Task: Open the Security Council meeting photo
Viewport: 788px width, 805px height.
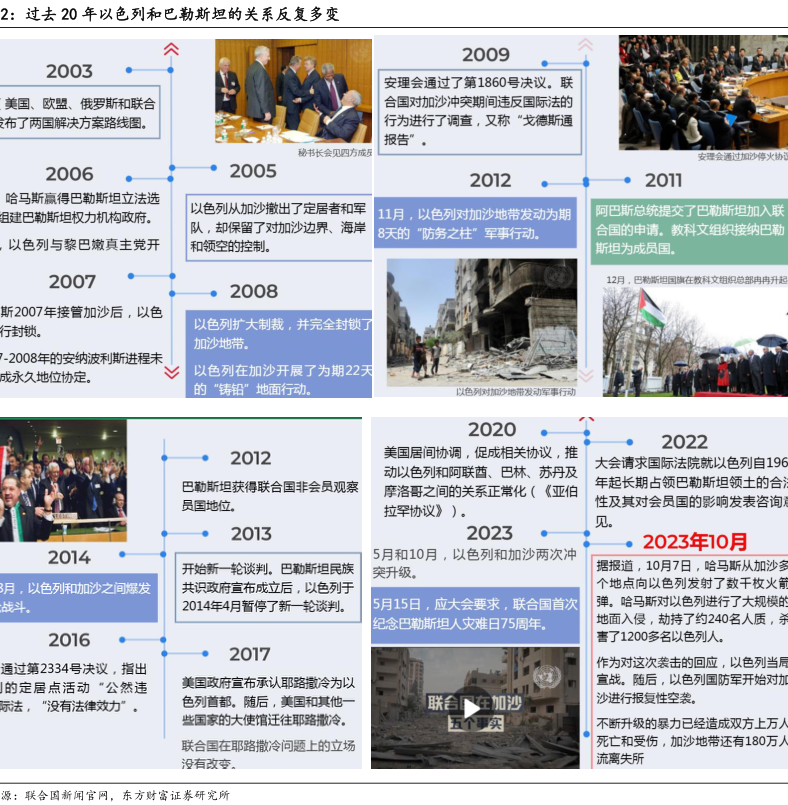Action: pyautogui.click(x=702, y=91)
